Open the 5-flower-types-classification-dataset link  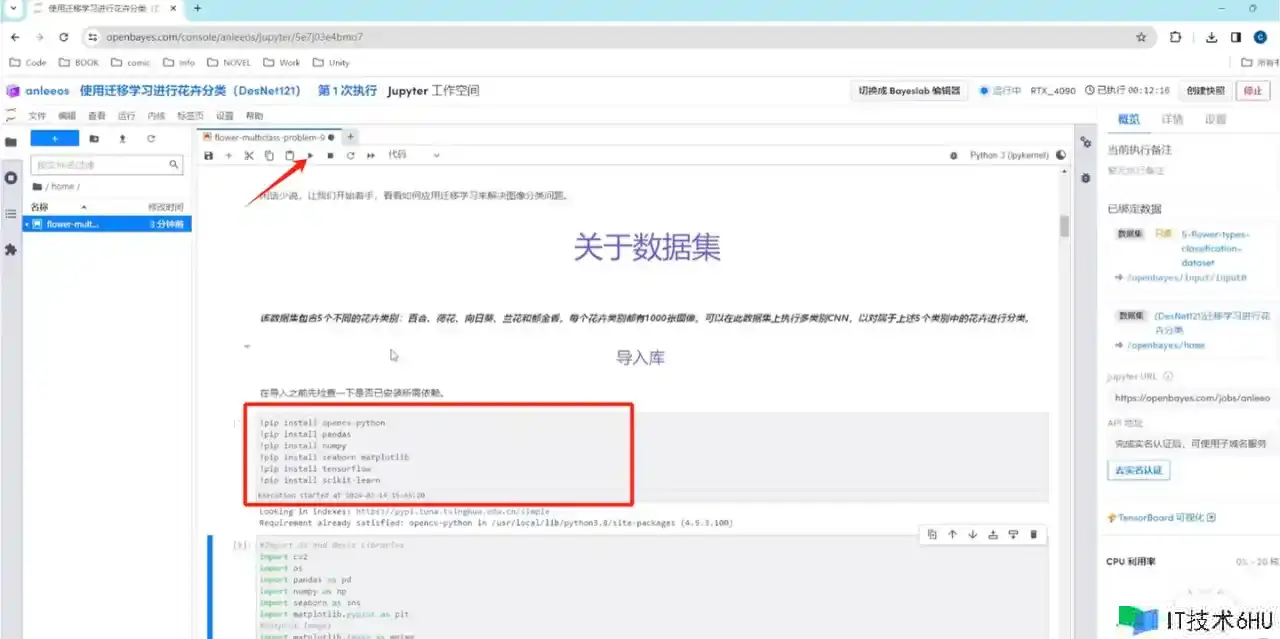1217,248
